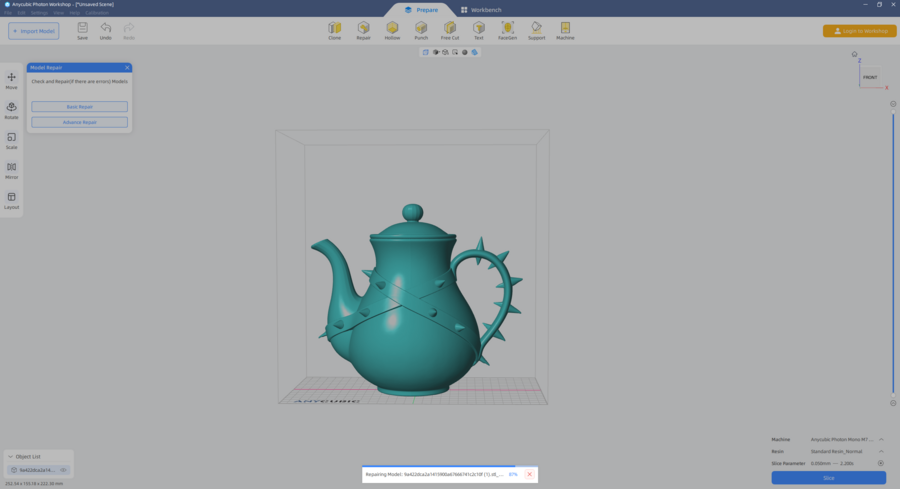Viewport: 900px width, 489px height.
Task: Click the Basic Repair button
Action: click(x=79, y=107)
